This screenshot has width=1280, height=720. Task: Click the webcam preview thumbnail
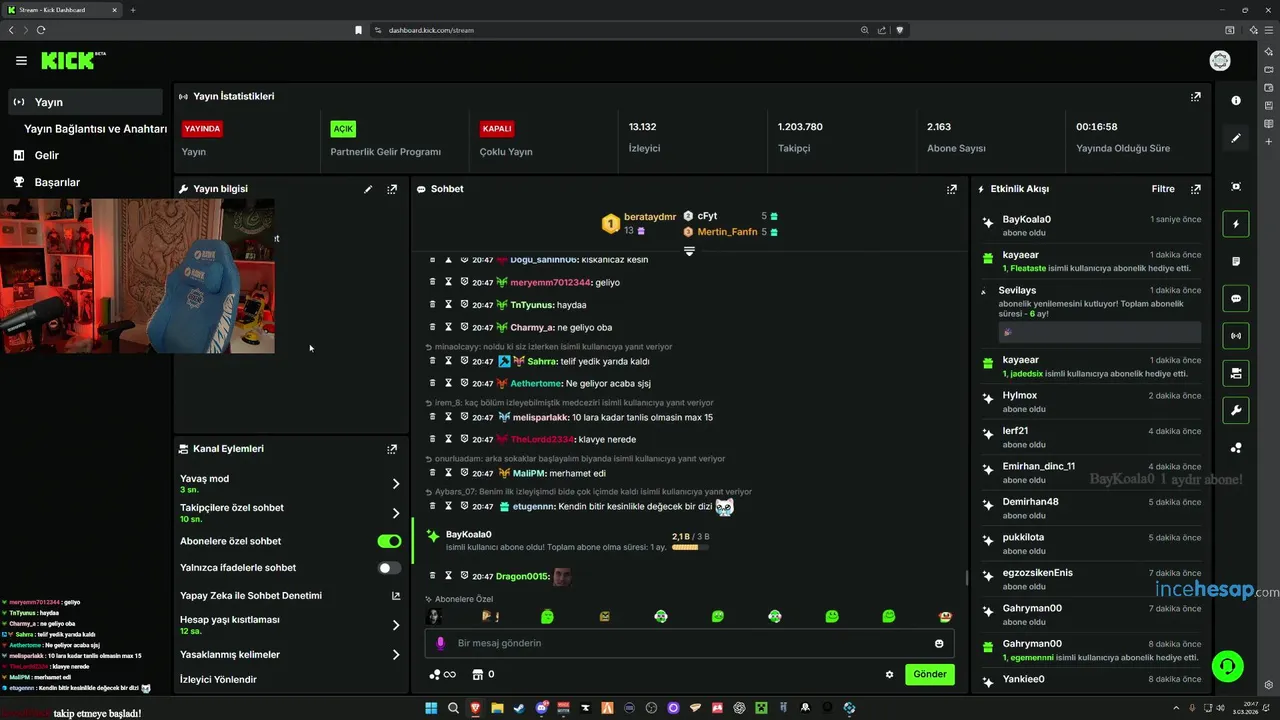(x=138, y=276)
